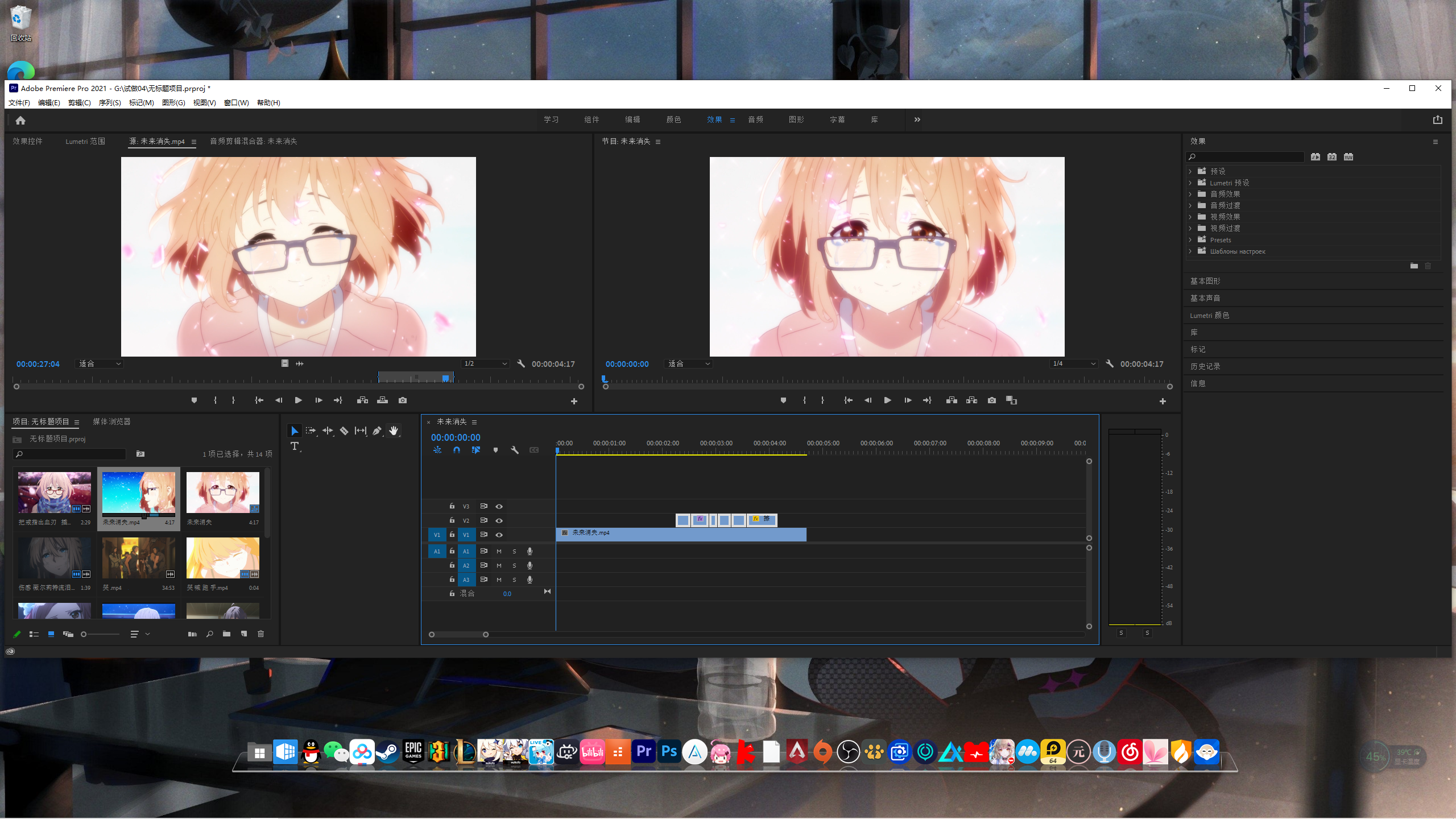Toggle Linked Selection in timeline
This screenshot has width=1456, height=819.
point(475,450)
